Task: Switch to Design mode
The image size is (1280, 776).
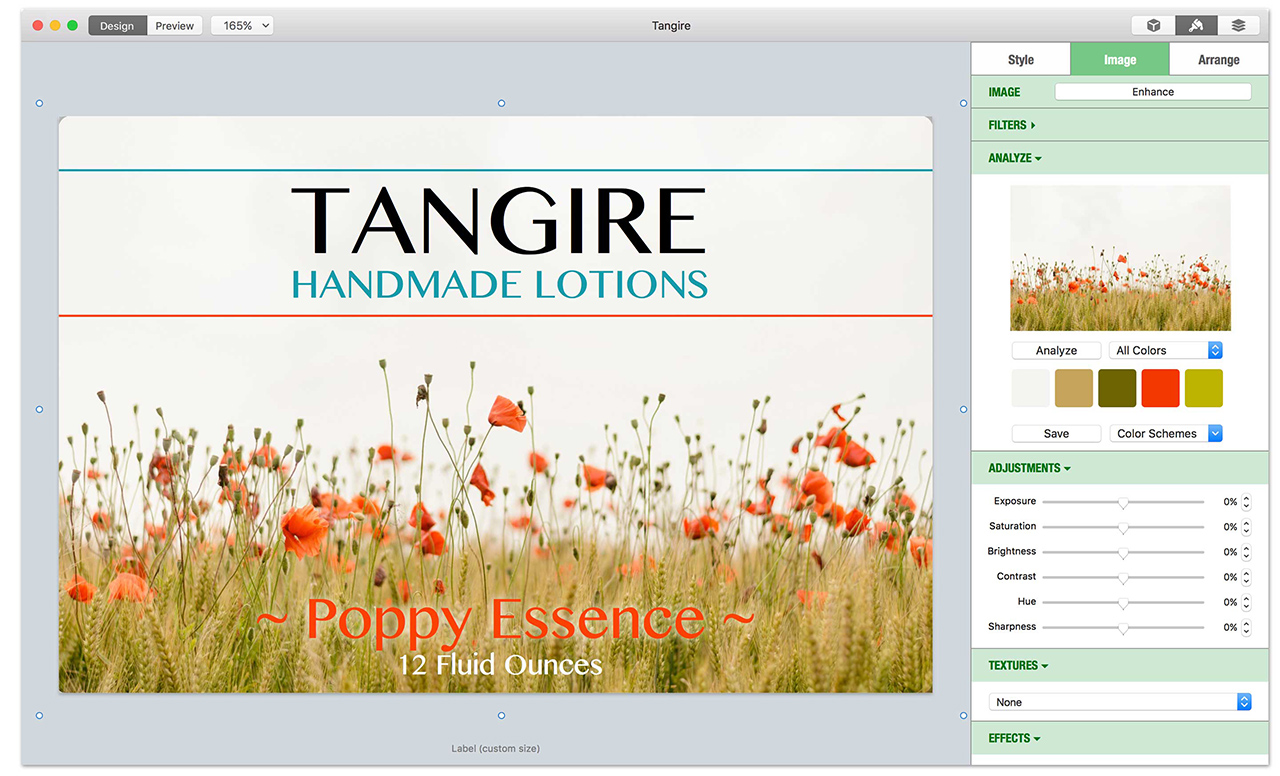Action: click(x=117, y=26)
